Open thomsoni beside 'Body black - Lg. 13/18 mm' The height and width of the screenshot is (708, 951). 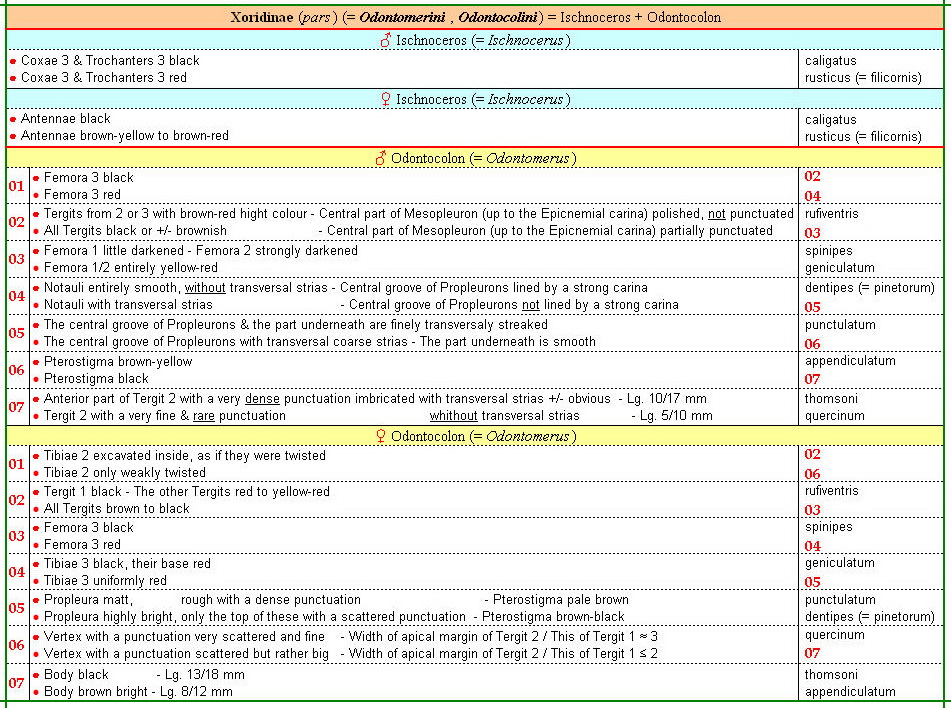(x=830, y=675)
